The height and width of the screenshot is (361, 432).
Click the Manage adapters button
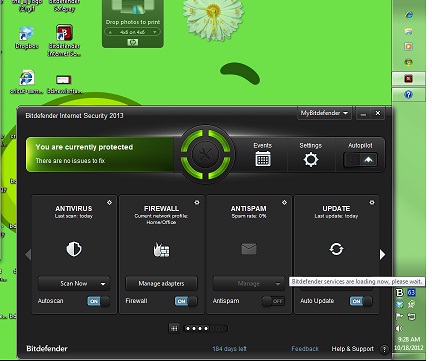pyautogui.click(x=161, y=283)
